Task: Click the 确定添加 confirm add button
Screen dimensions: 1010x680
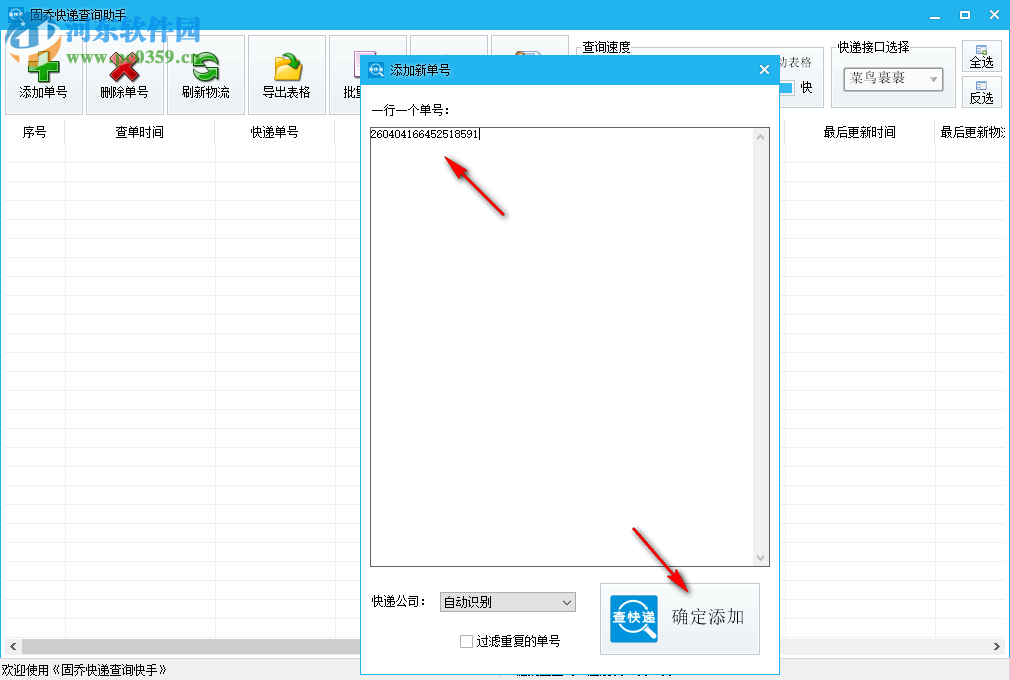Action: [680, 619]
